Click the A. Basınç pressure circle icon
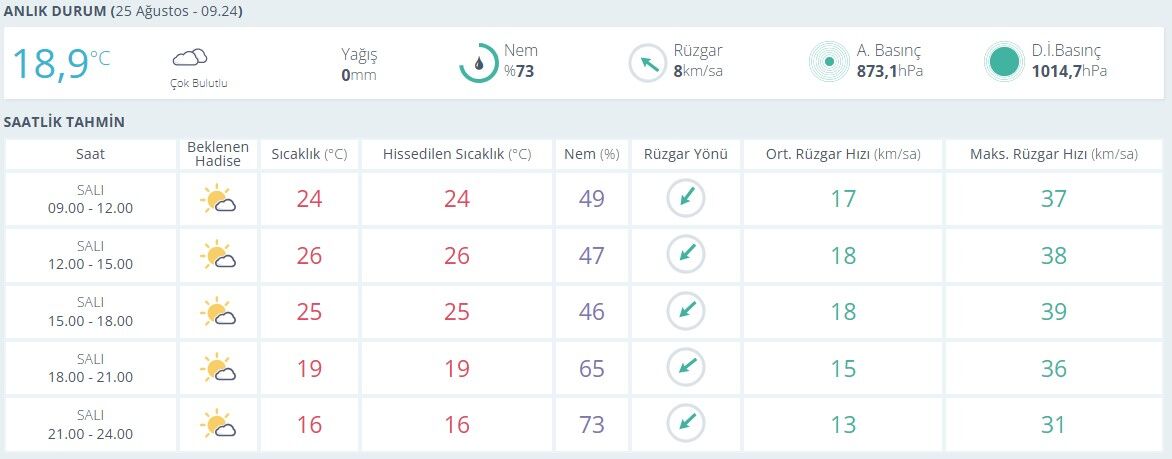Image resolution: width=1172 pixels, height=459 pixels. pyautogui.click(x=829, y=62)
